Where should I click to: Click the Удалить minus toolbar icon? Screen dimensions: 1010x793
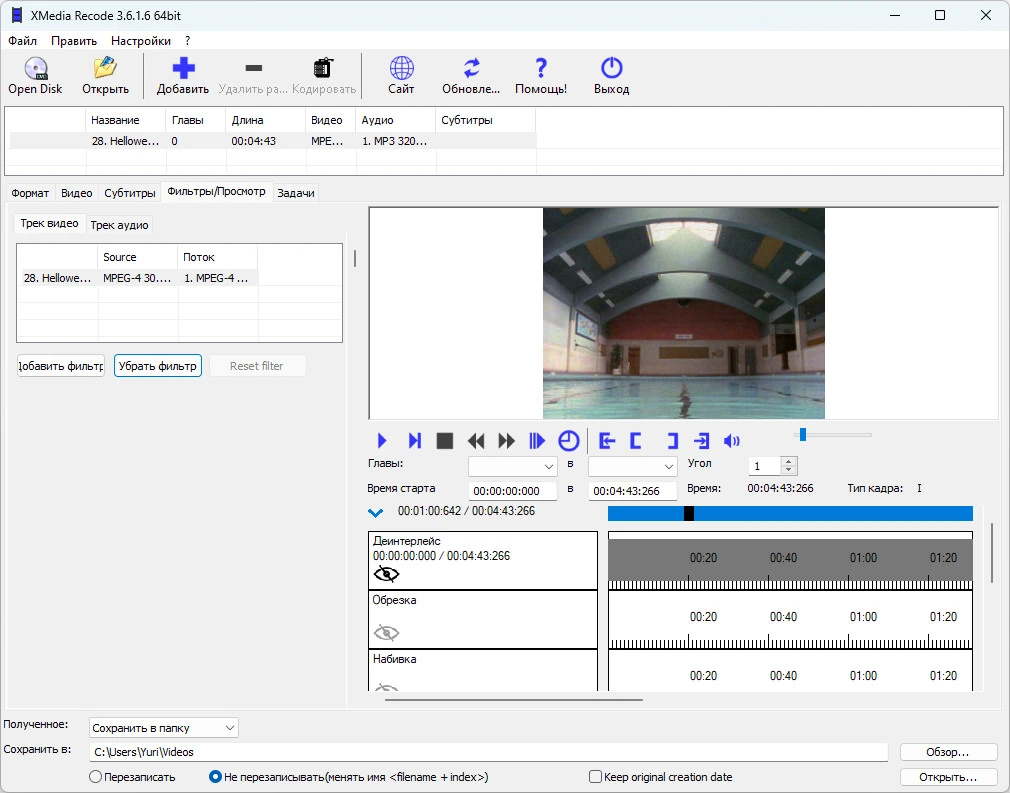254,68
